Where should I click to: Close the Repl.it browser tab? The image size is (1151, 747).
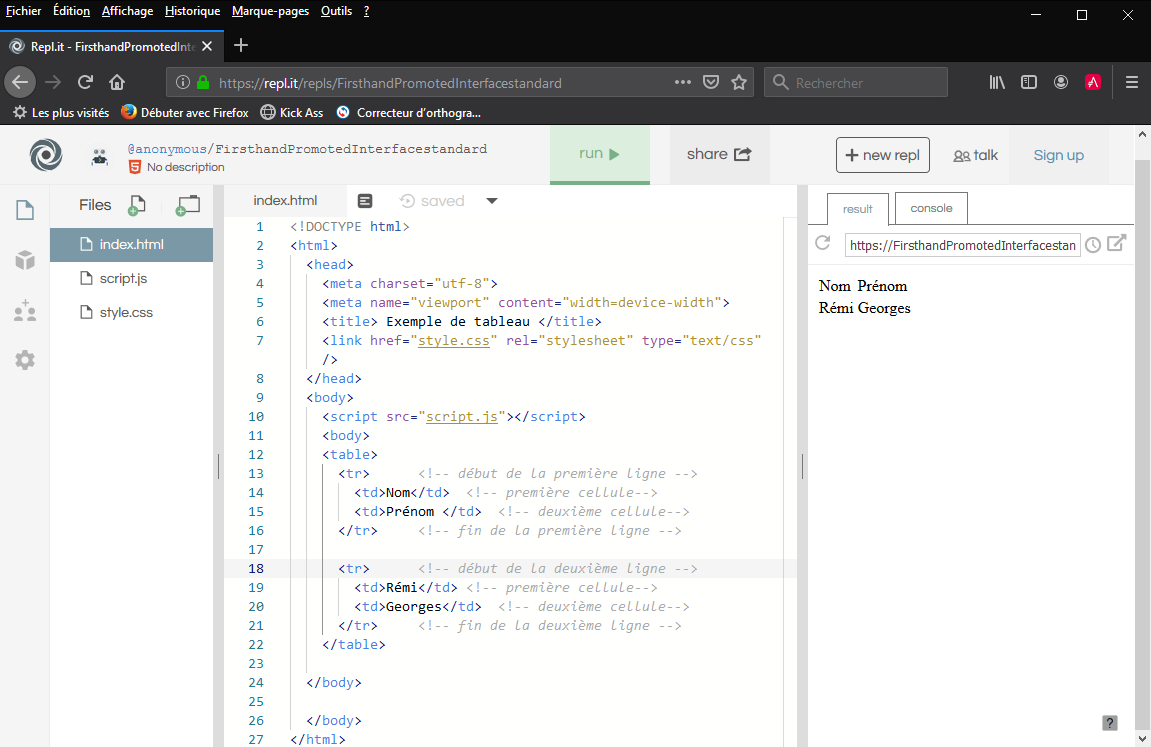(207, 46)
